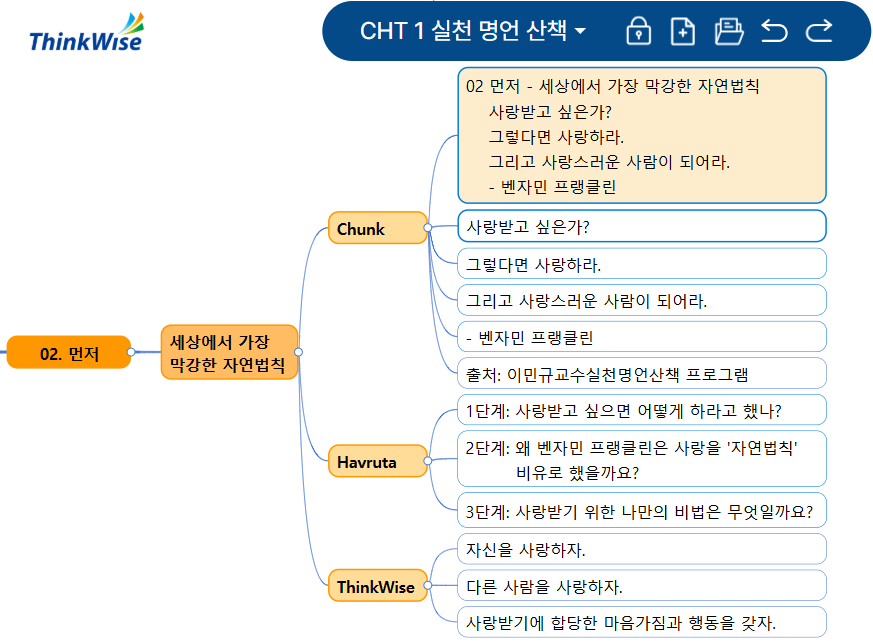Viewport: 873px width, 642px height.
Task: Select the 1단계 question node
Action: pyautogui.click(x=641, y=410)
